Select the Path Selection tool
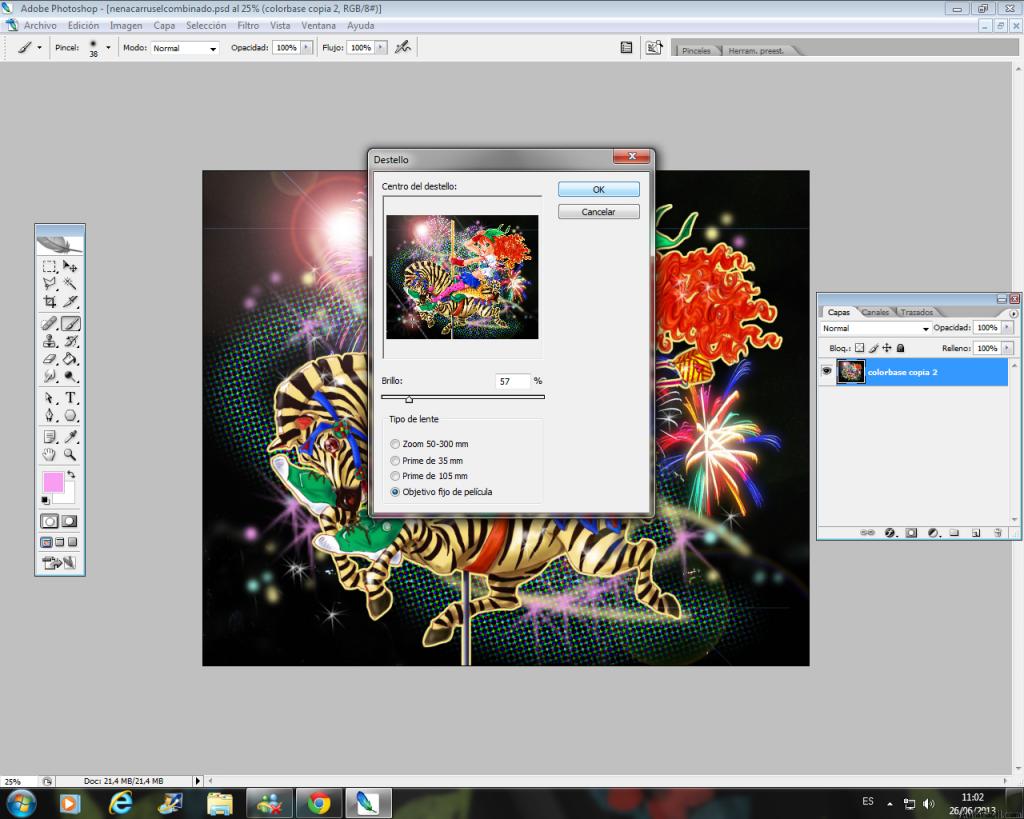 [x=50, y=398]
